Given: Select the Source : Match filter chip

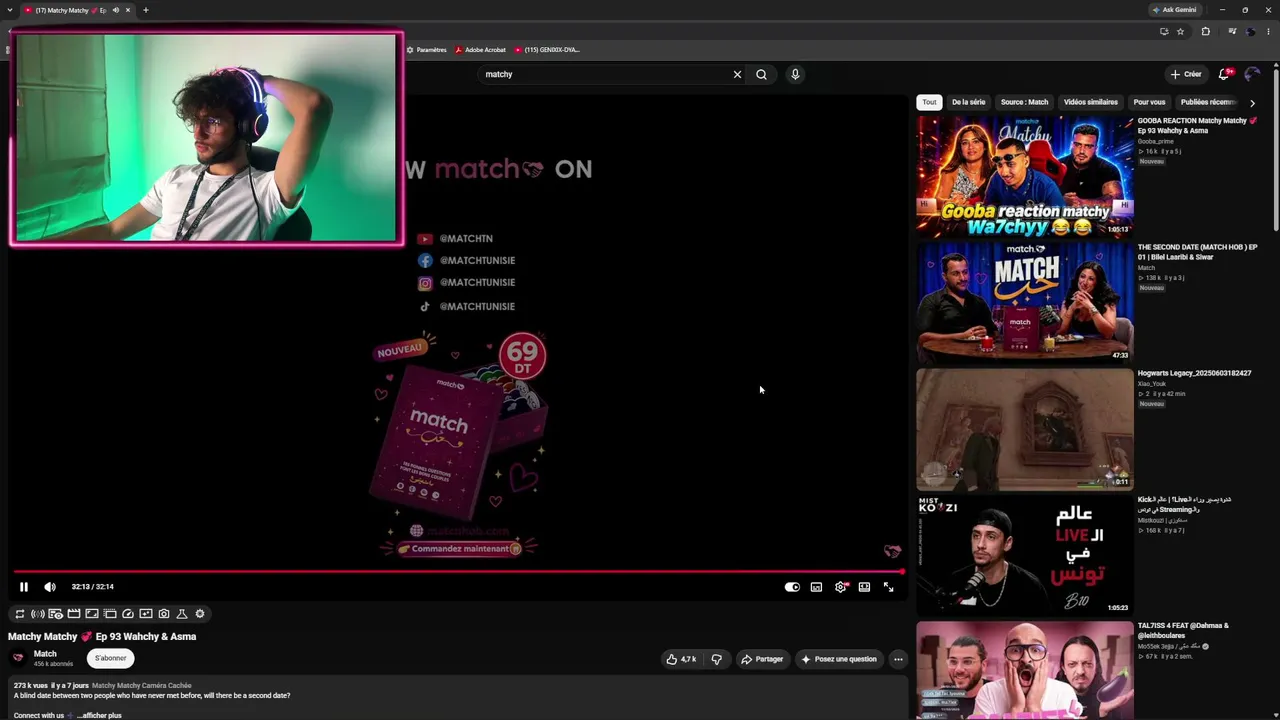Looking at the screenshot, I should 1024,102.
